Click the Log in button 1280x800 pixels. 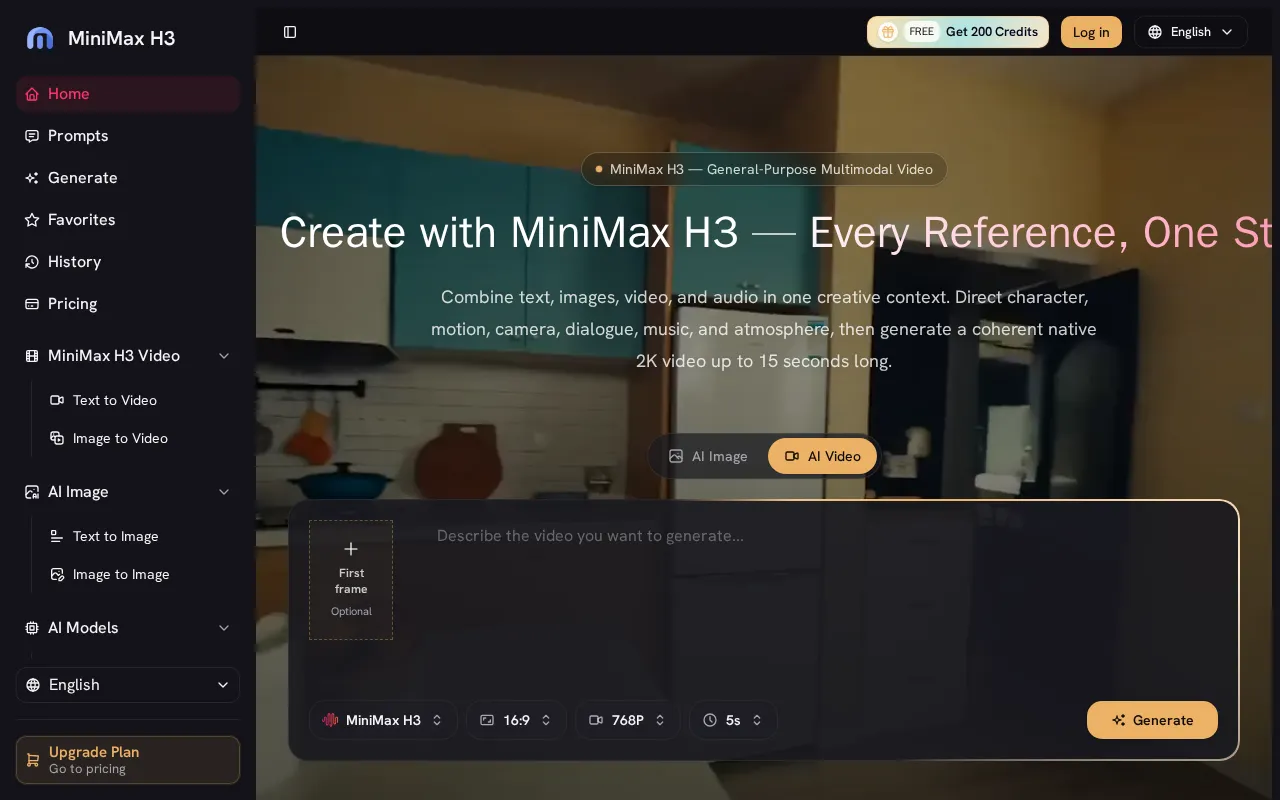click(1091, 32)
